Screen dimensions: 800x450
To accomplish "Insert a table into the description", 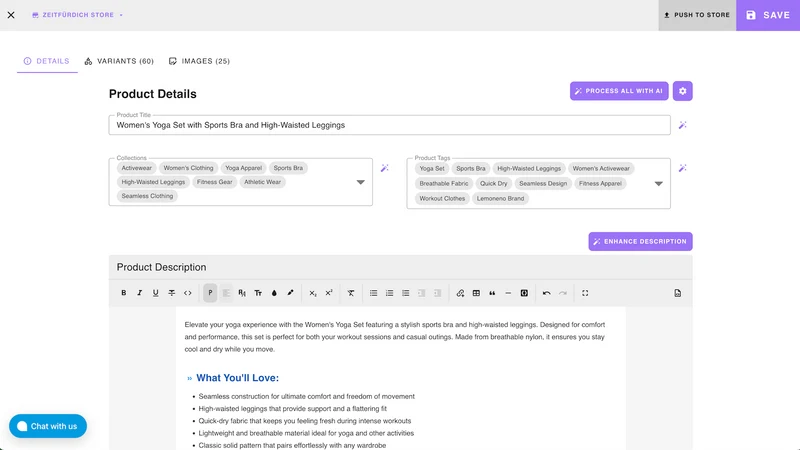I will [476, 293].
